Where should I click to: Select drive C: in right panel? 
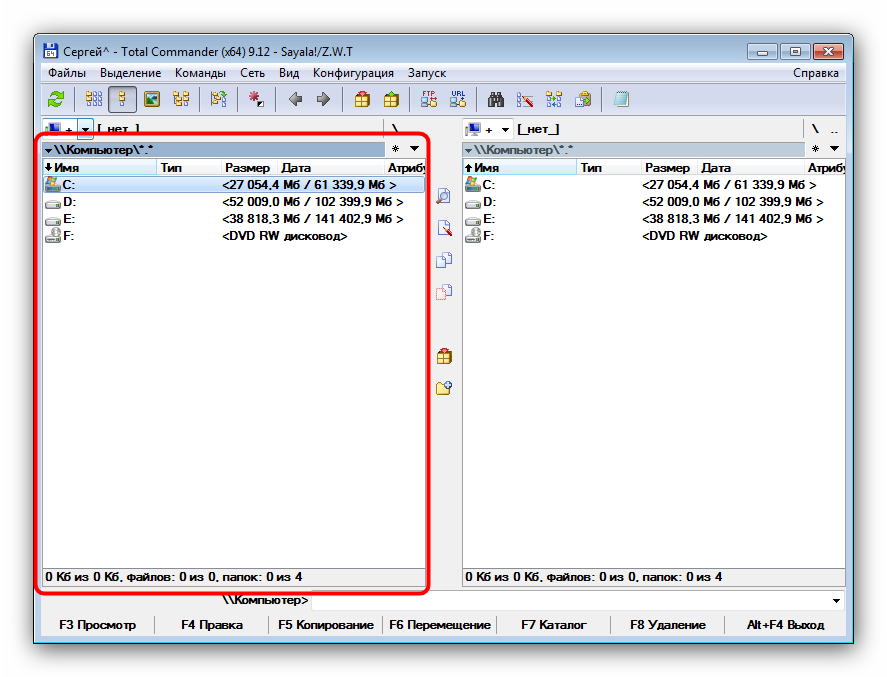pyautogui.click(x=654, y=185)
